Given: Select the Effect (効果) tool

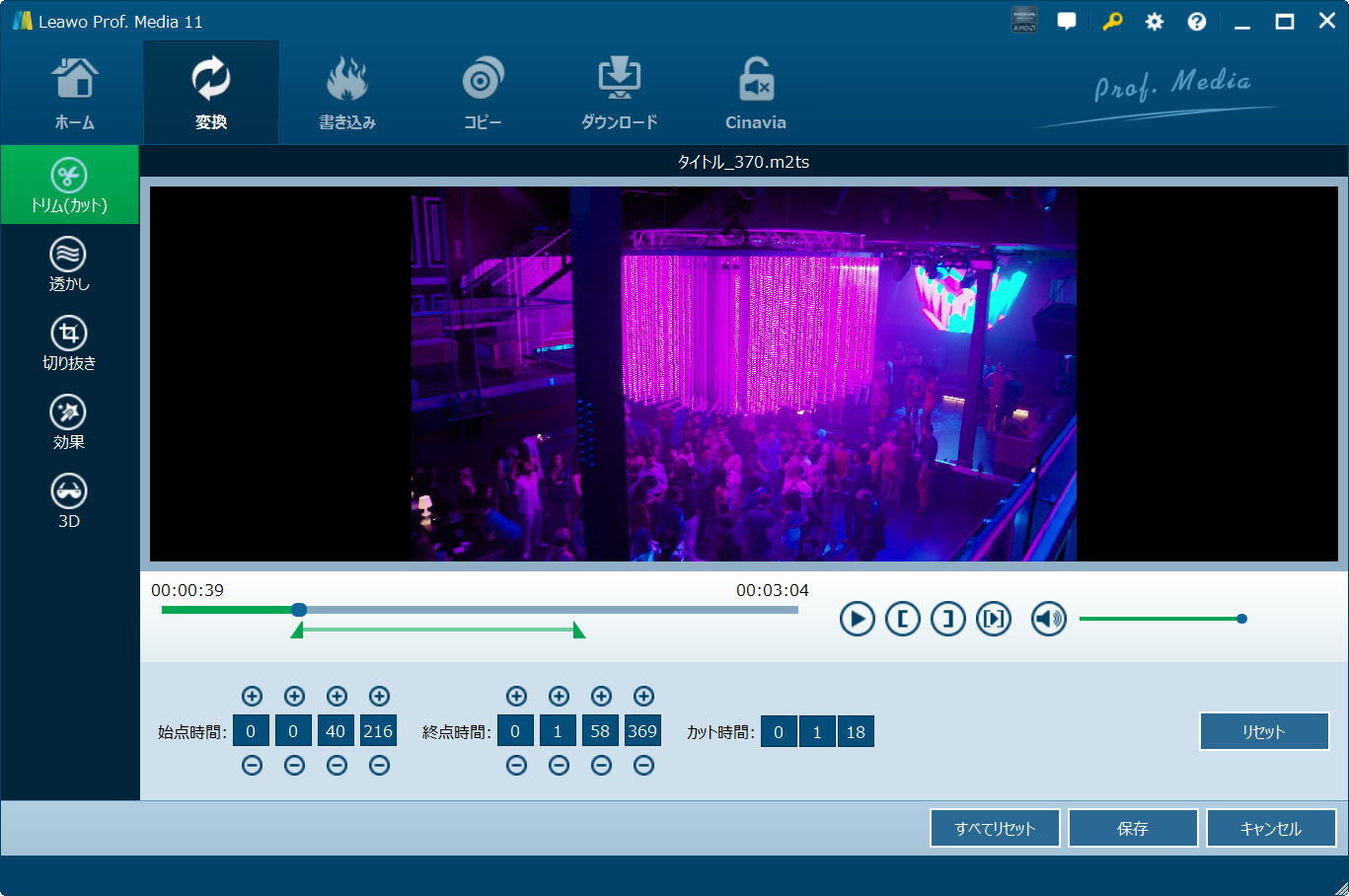Looking at the screenshot, I should coord(69,422).
